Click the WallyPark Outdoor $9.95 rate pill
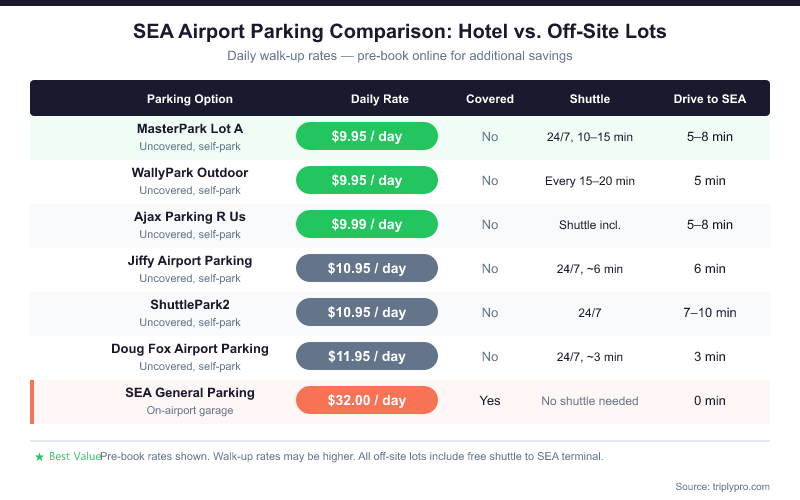This screenshot has width=800, height=500. (367, 180)
